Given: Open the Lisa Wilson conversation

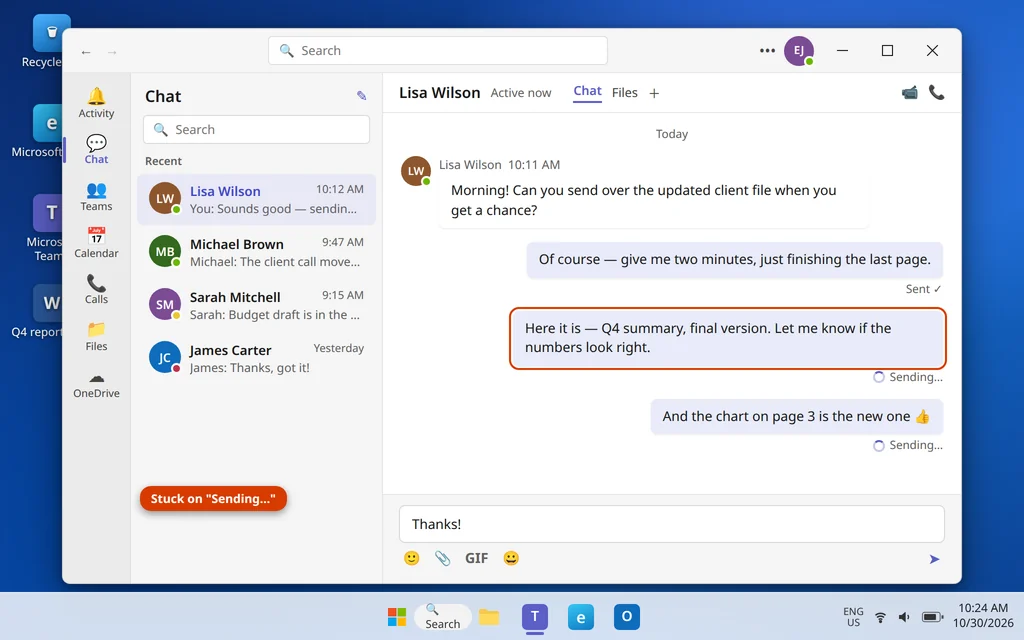Looking at the screenshot, I should coord(257,199).
